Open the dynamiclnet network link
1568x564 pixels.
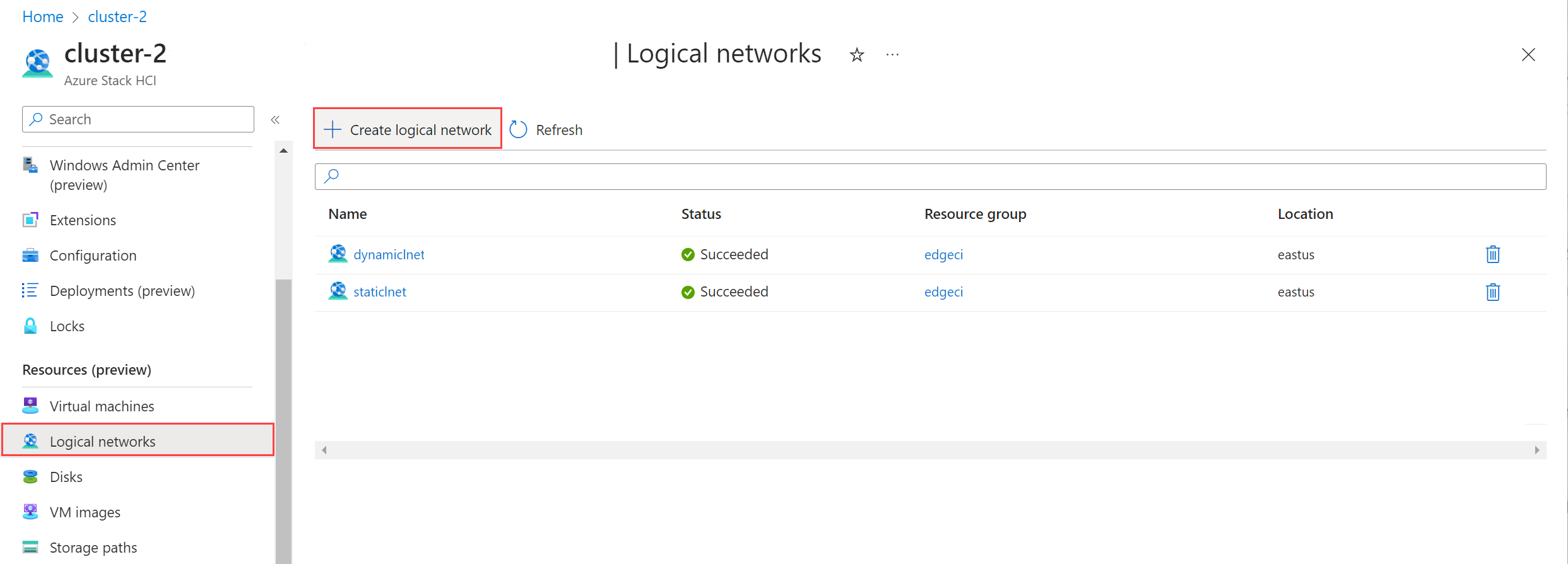click(389, 254)
